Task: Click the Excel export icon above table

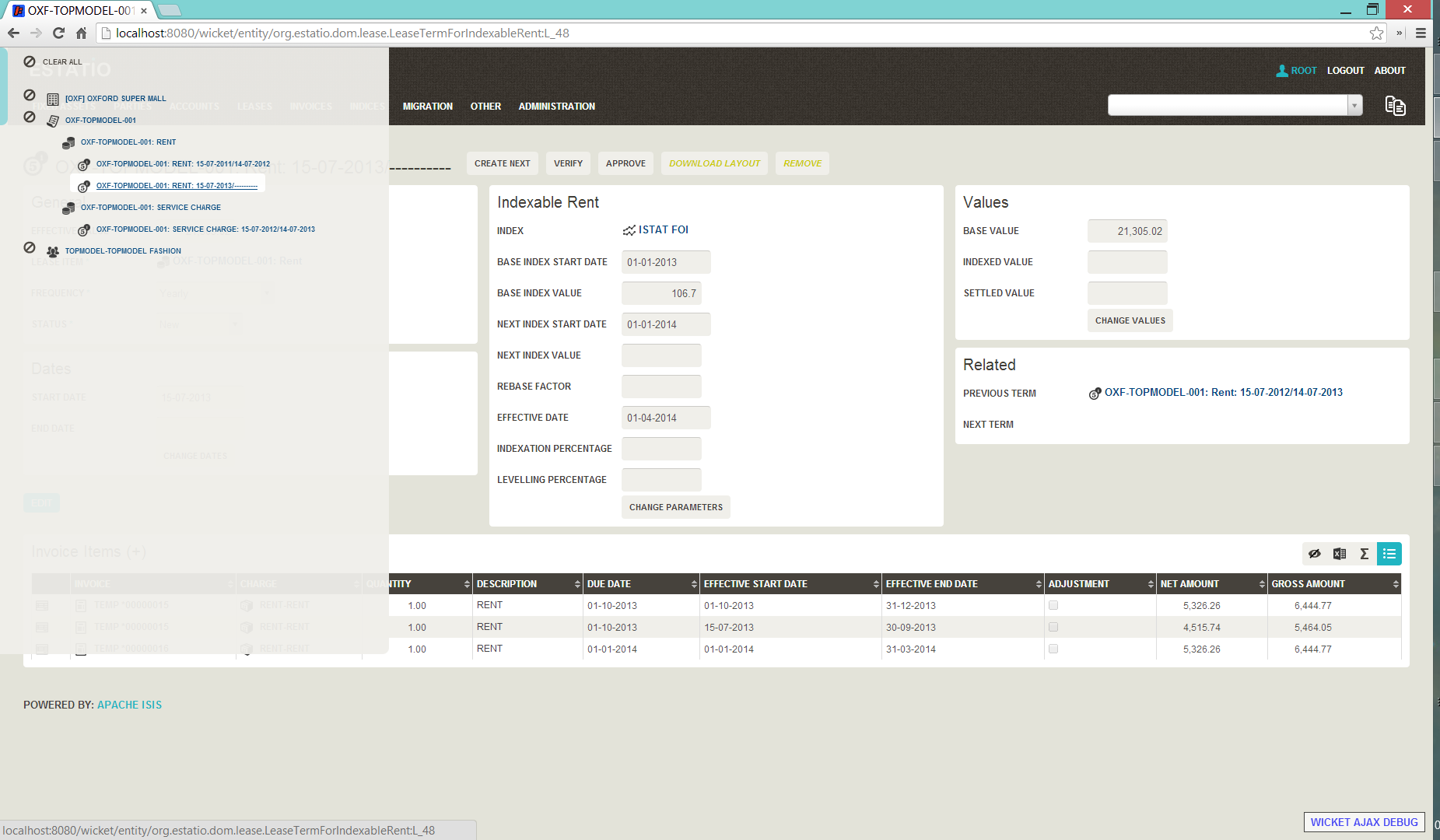Action: click(x=1339, y=554)
